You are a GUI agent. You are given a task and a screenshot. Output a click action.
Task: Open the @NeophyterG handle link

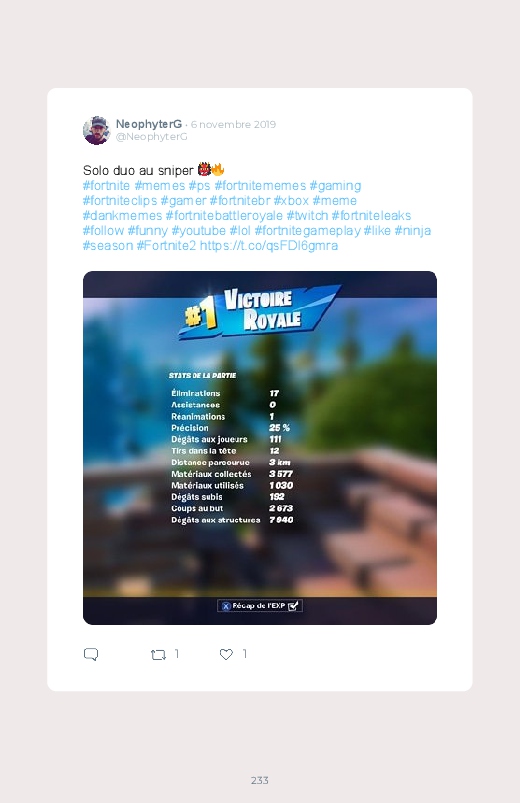(152, 137)
